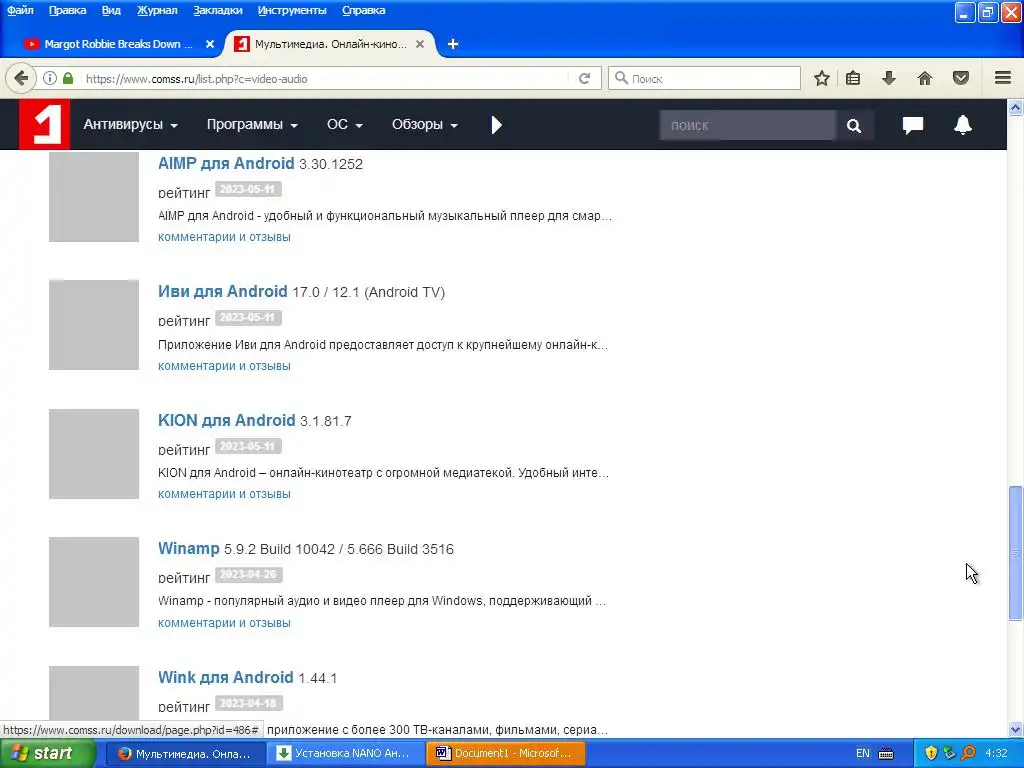Click the security shield tray icon

pyautogui.click(x=931, y=753)
